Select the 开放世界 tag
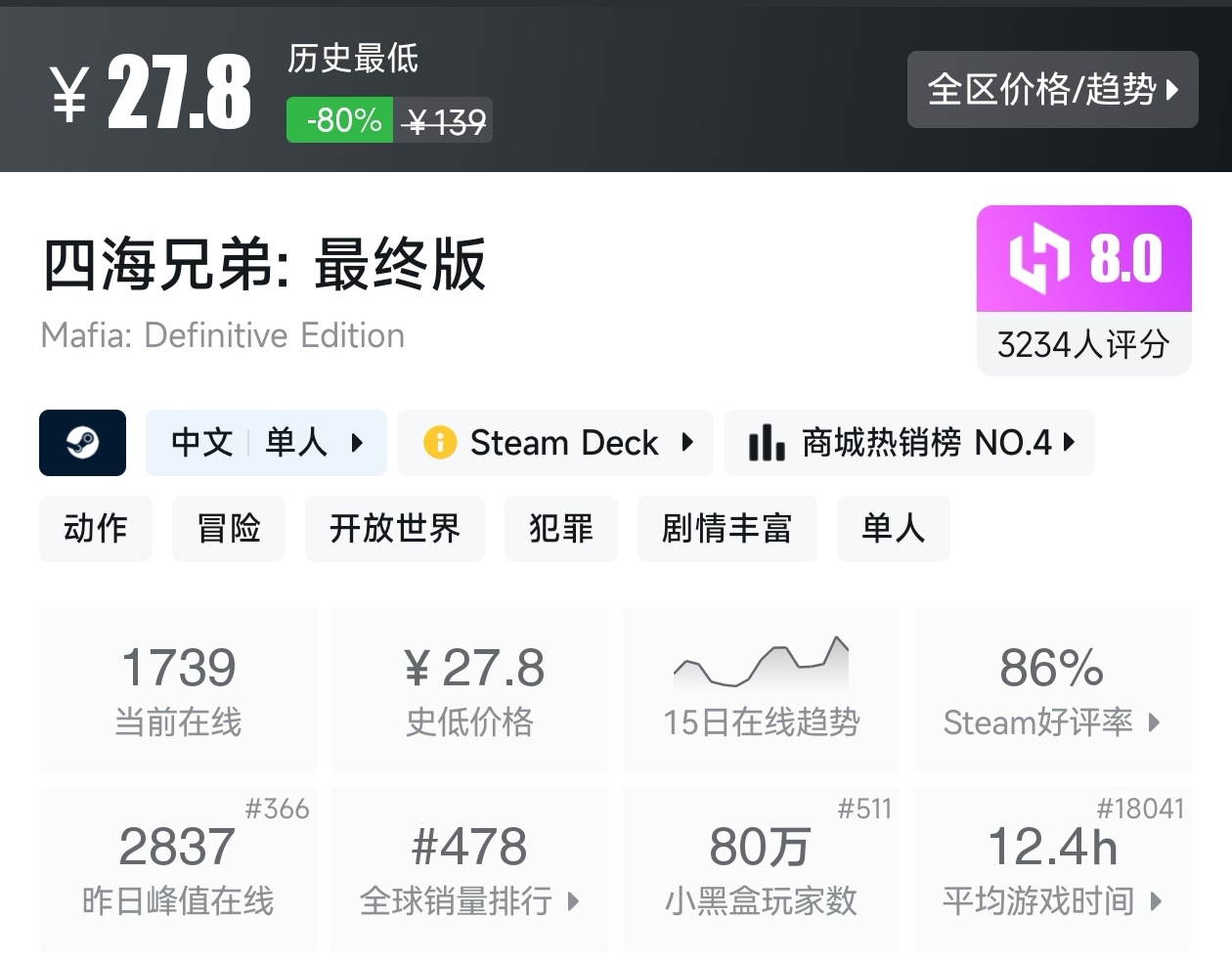 pos(395,529)
